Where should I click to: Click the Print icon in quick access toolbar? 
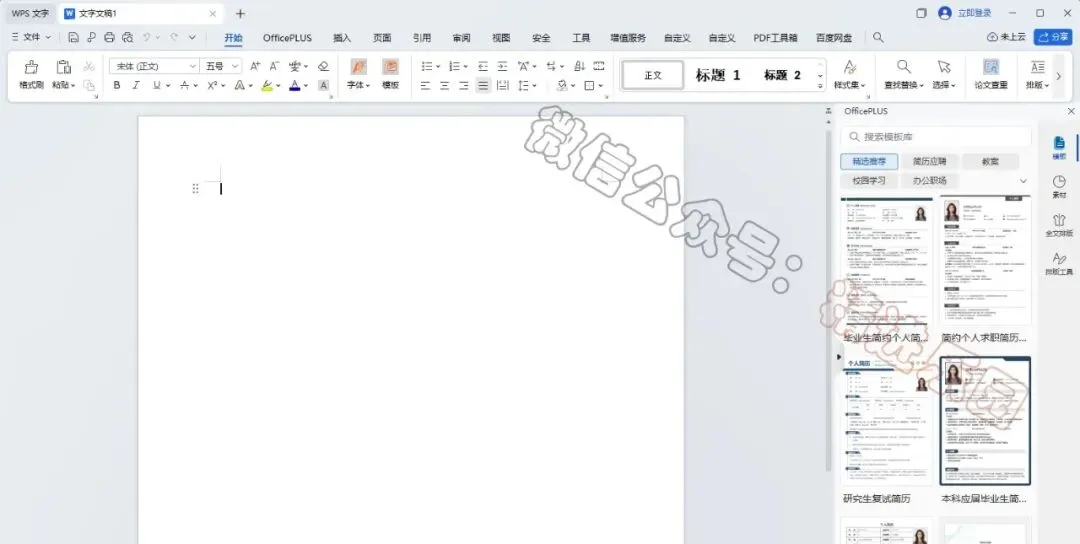(110, 37)
